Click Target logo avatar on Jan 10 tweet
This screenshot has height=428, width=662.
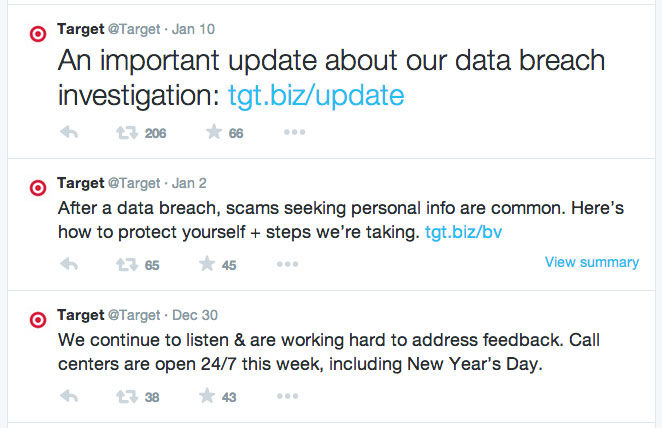[x=37, y=32]
